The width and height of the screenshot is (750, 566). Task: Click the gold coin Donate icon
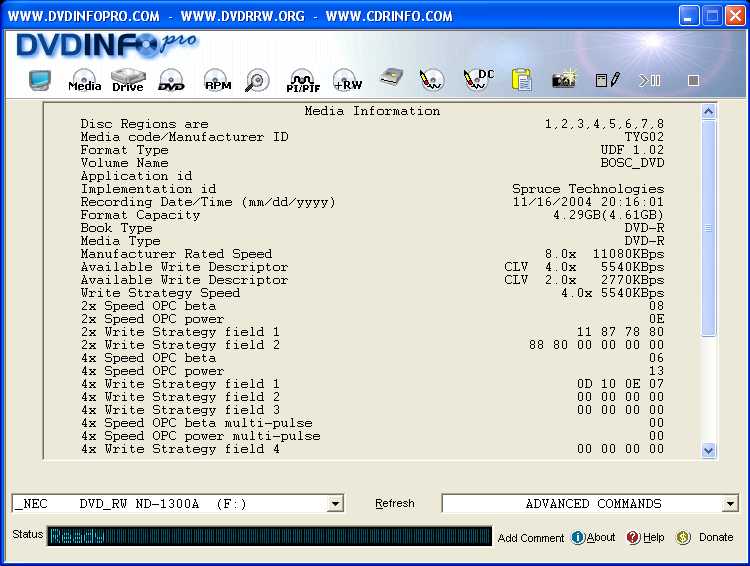[x=683, y=538]
